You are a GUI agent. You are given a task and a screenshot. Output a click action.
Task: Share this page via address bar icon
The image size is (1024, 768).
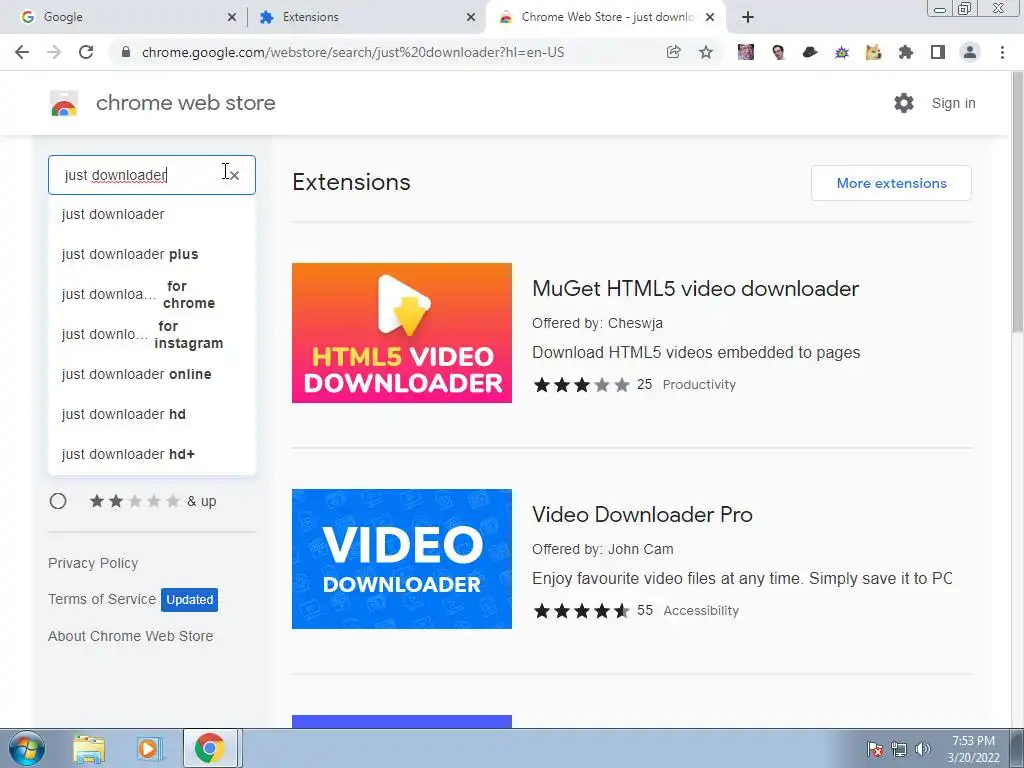[x=673, y=52]
